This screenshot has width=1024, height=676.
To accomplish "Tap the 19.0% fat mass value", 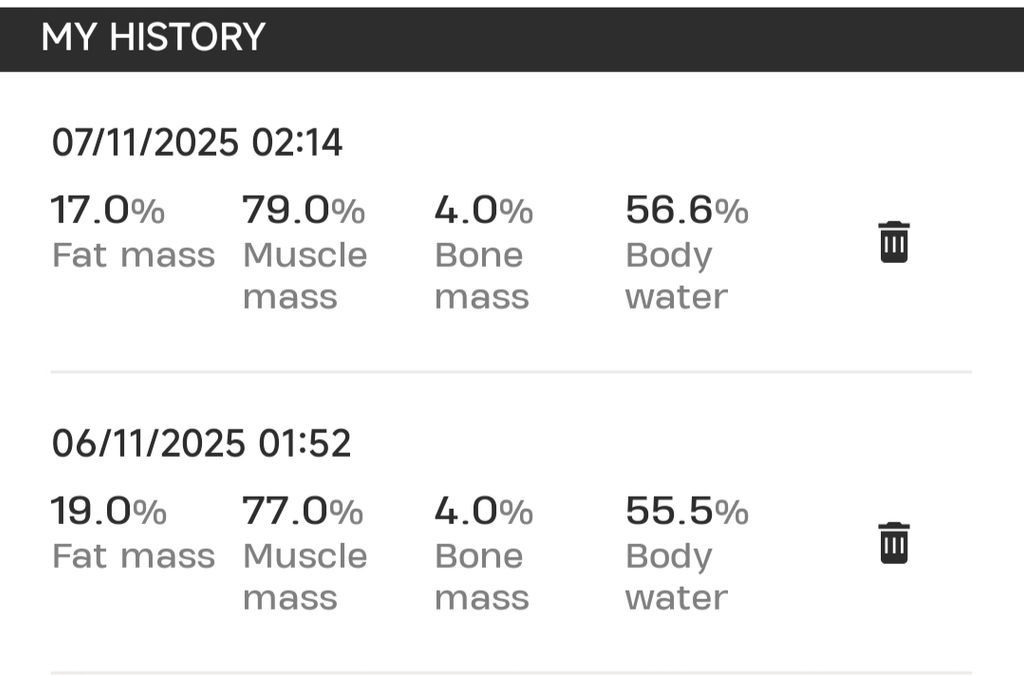I will click(x=108, y=512).
